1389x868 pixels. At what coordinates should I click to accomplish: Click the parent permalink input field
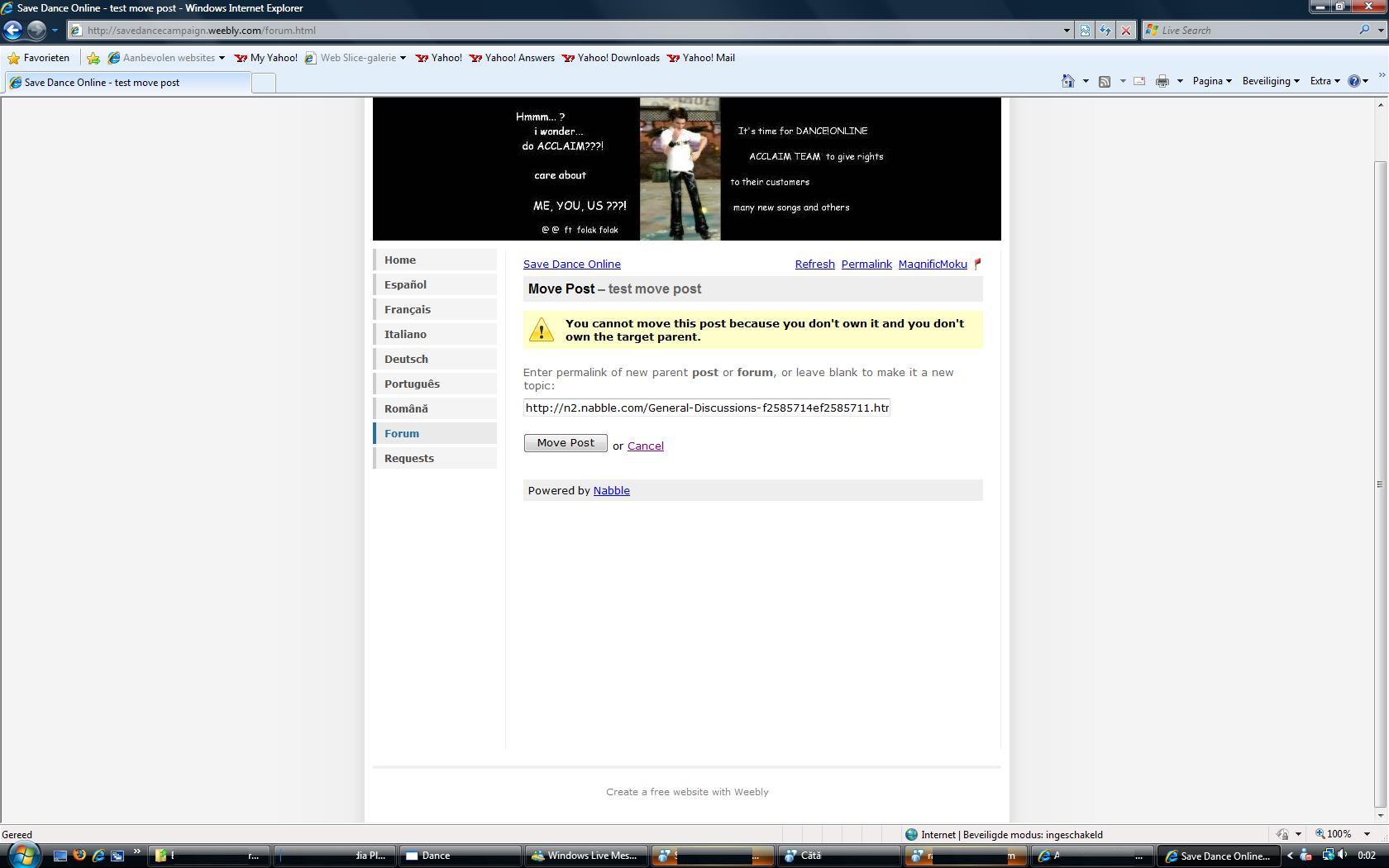tap(706, 408)
